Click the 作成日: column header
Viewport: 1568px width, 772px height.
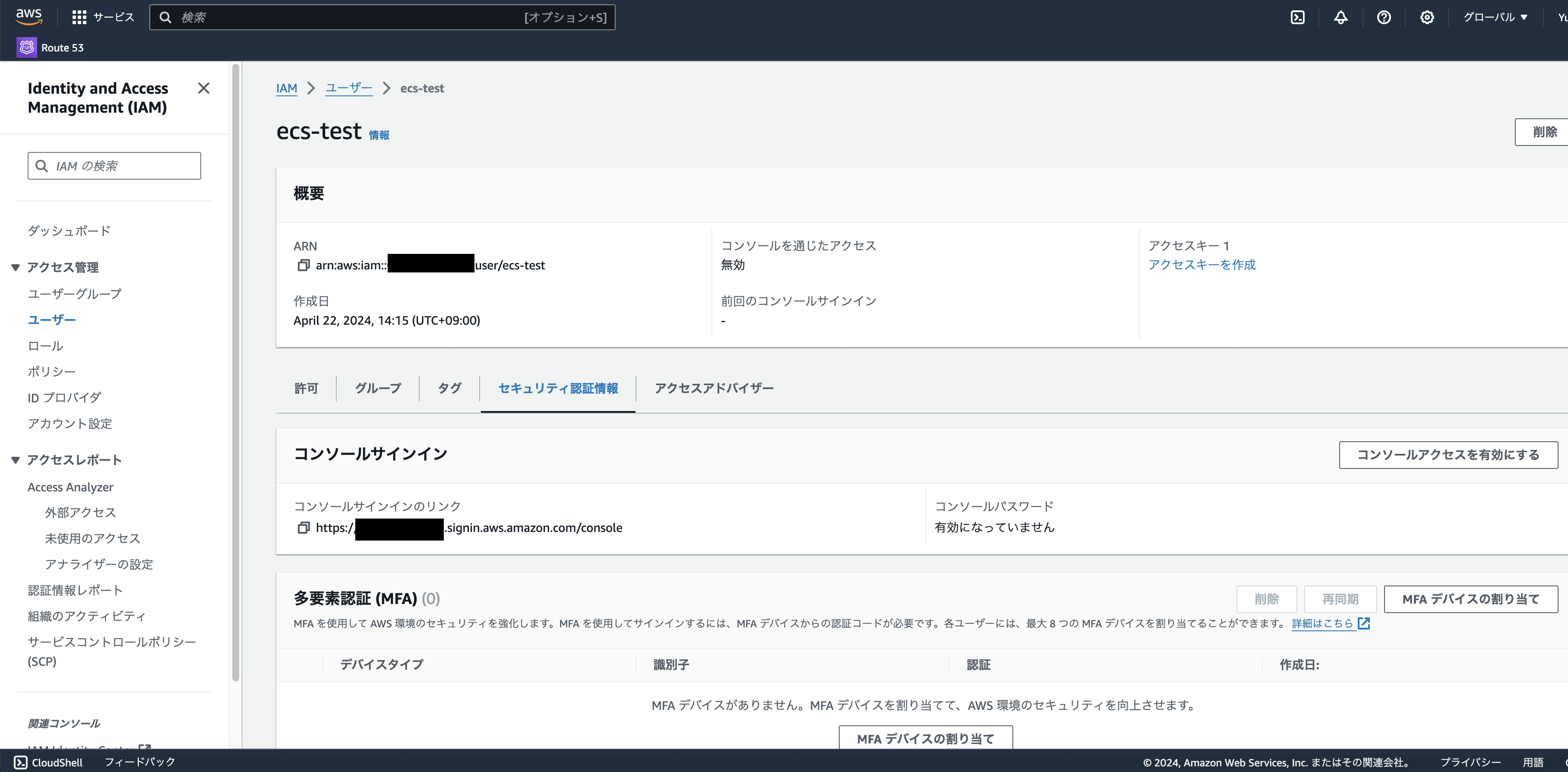(x=1299, y=665)
